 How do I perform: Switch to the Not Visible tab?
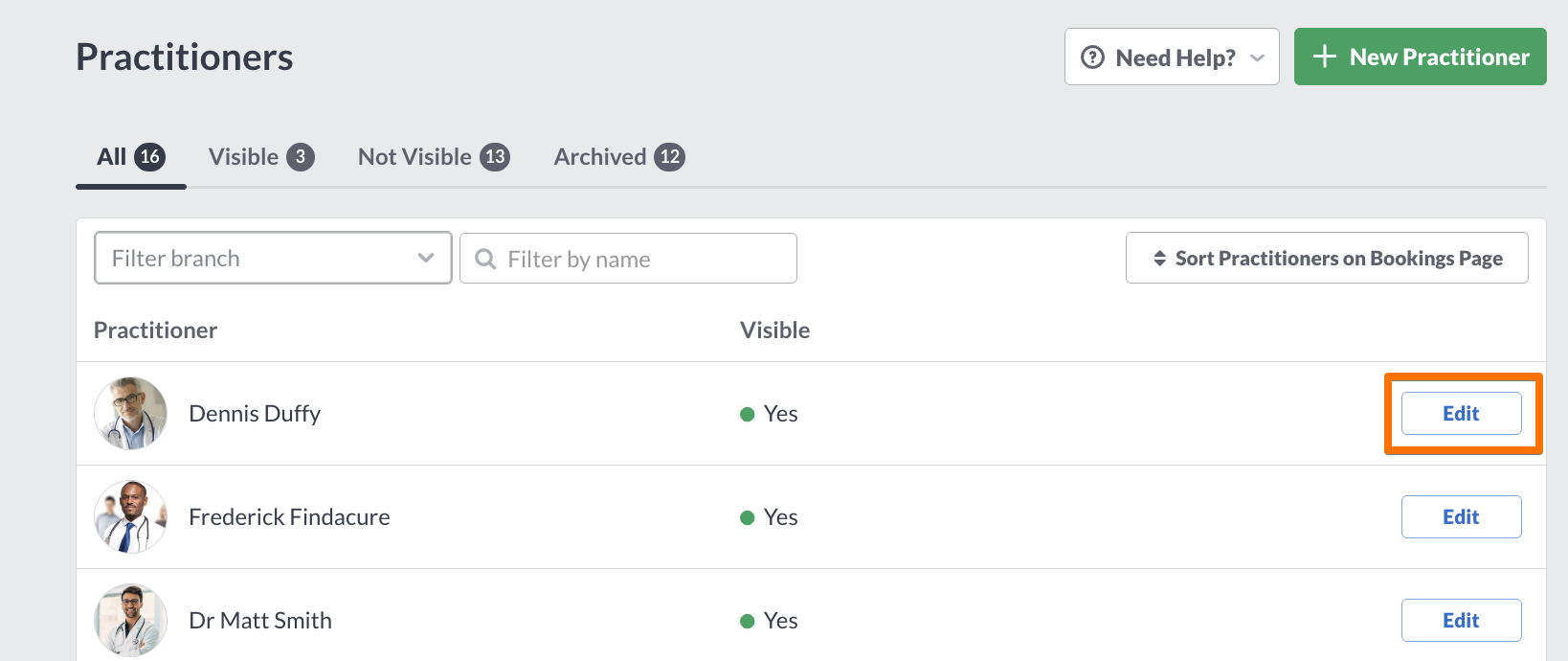434,157
